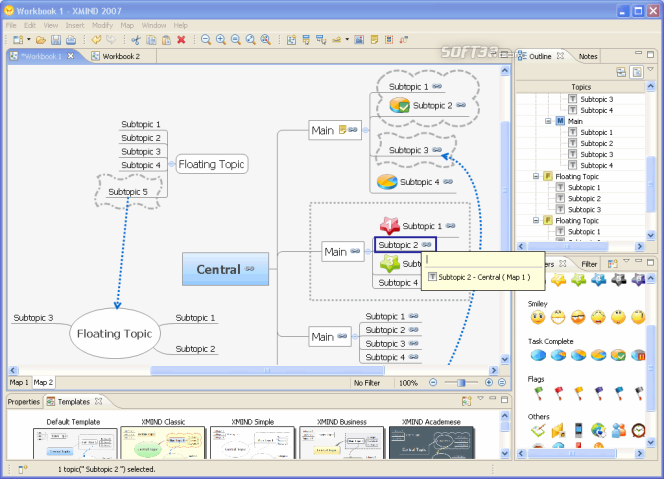Add a note with the yellow note icon
Screen dimensions: 664x479
(374, 40)
